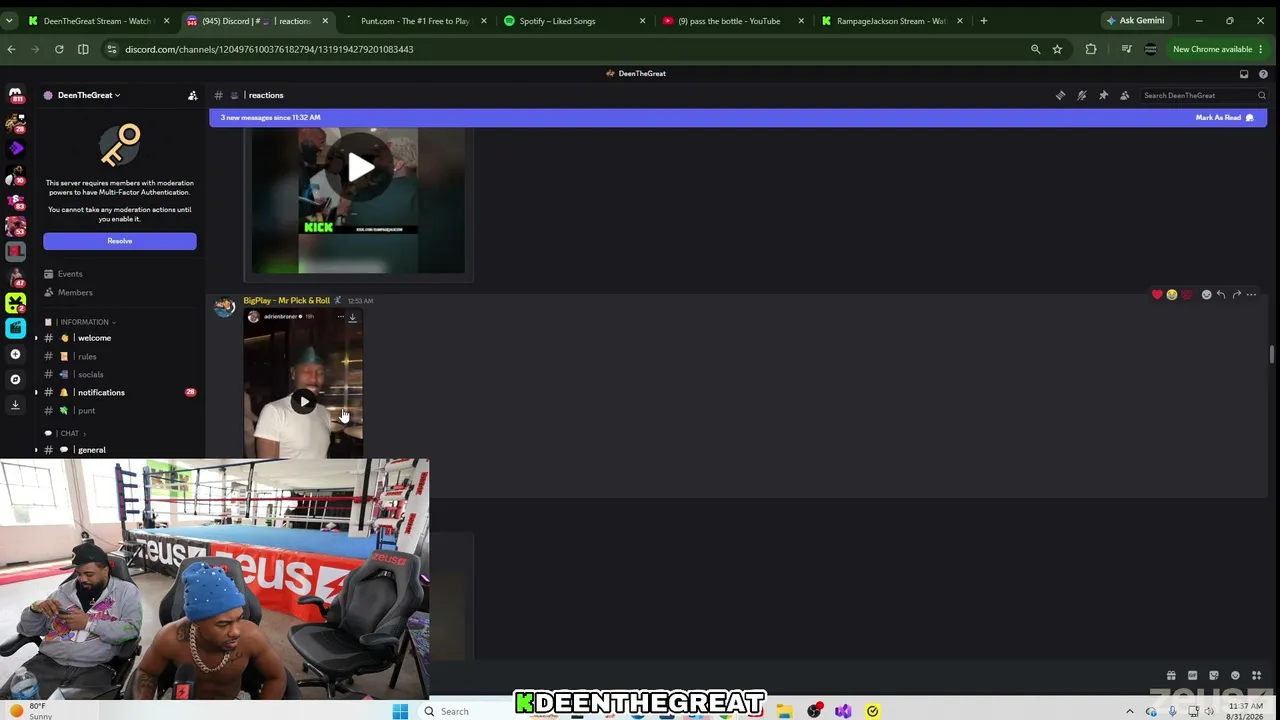Open notification settings bell icon in header

(1082, 95)
